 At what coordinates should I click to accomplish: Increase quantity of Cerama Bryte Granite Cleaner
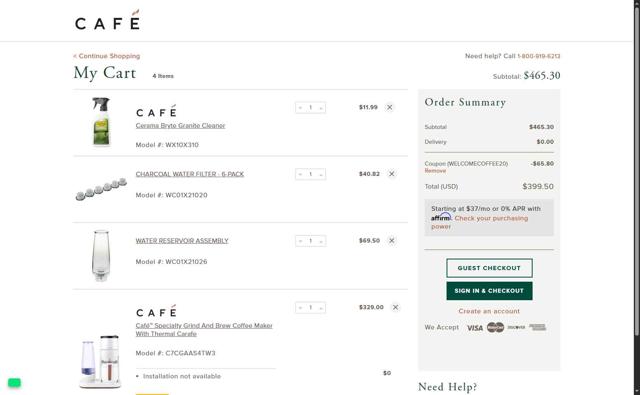coord(321,108)
